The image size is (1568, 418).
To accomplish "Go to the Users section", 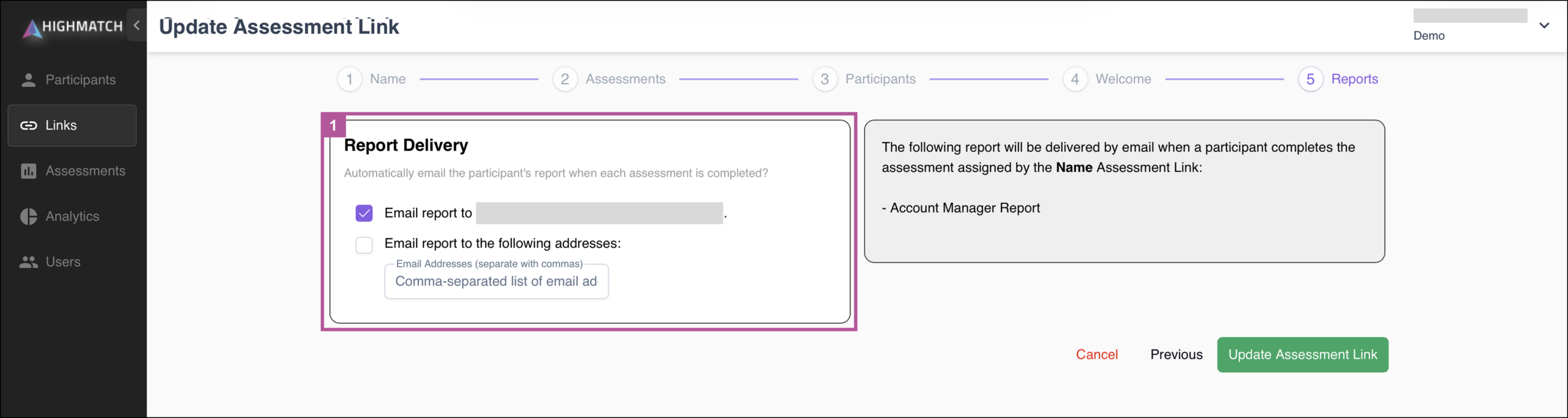I will coord(72,262).
